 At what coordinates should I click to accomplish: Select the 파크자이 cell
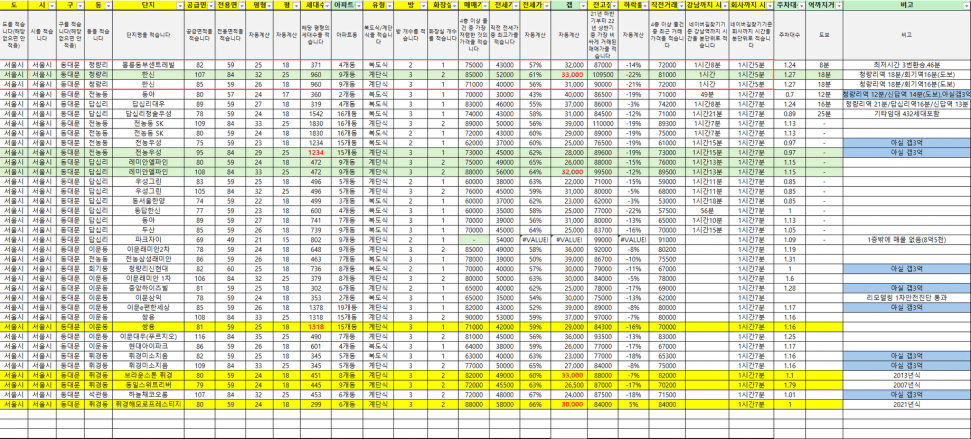coord(149,239)
